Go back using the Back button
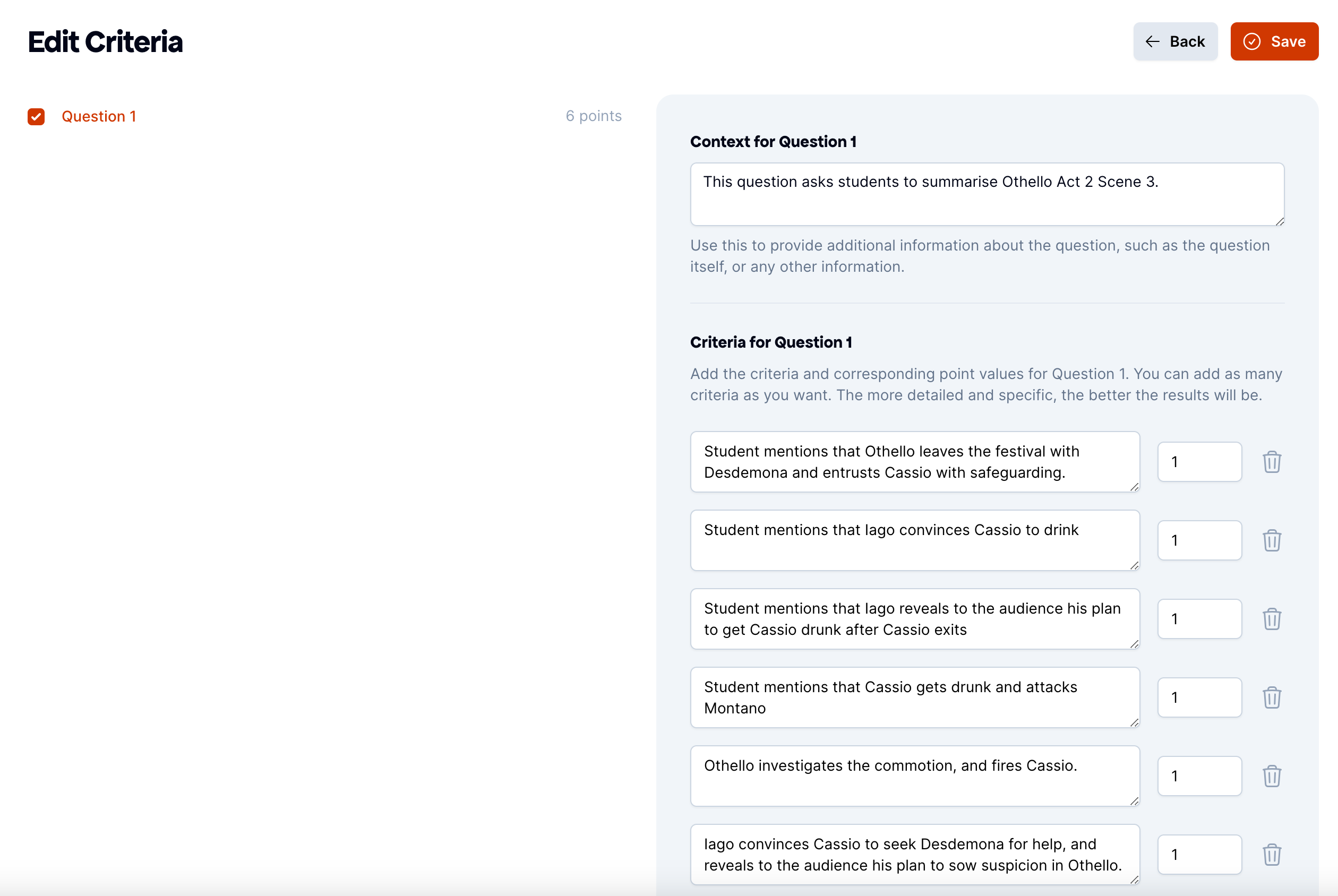Viewport: 1338px width, 896px height. click(1175, 41)
